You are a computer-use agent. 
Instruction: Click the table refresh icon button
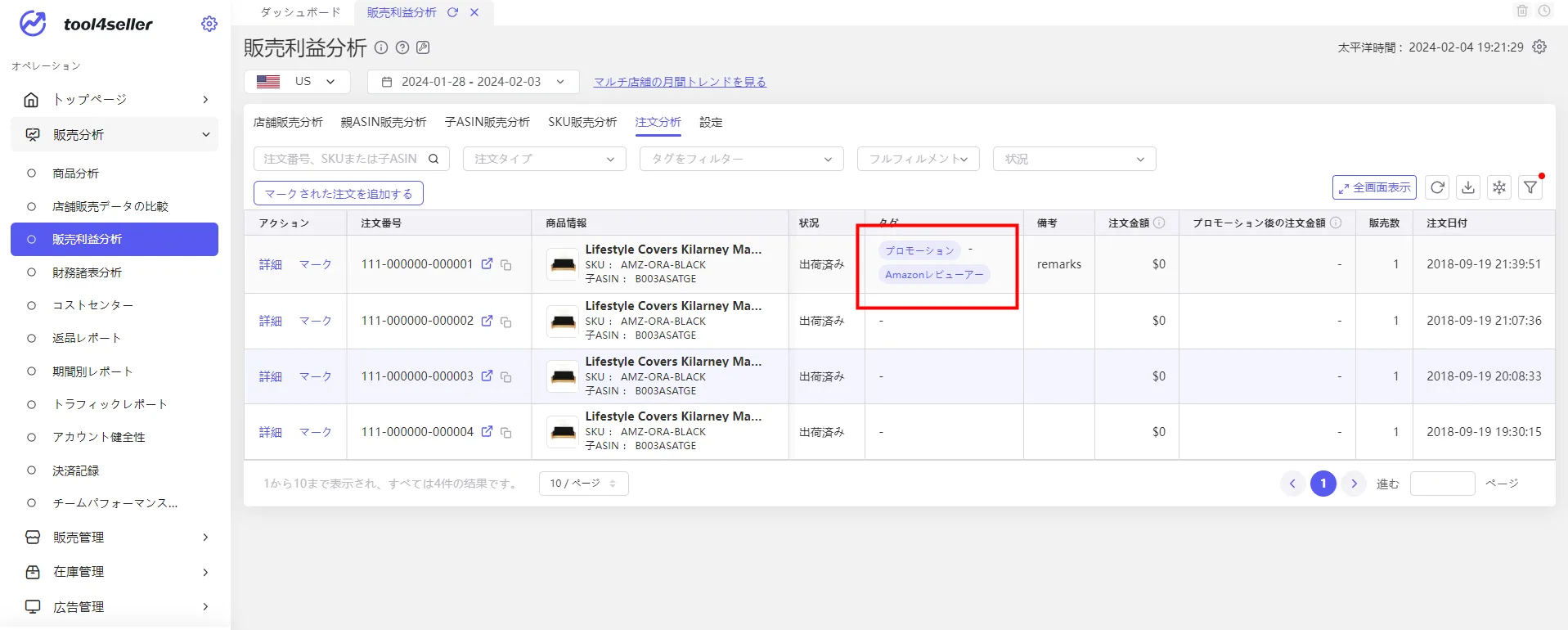click(x=1437, y=187)
